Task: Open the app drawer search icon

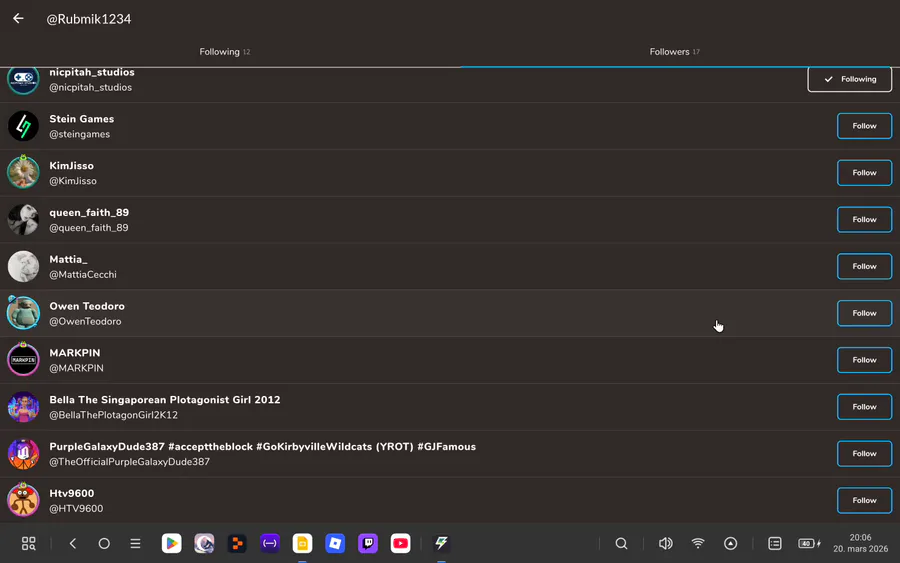Action: click(x=28, y=543)
